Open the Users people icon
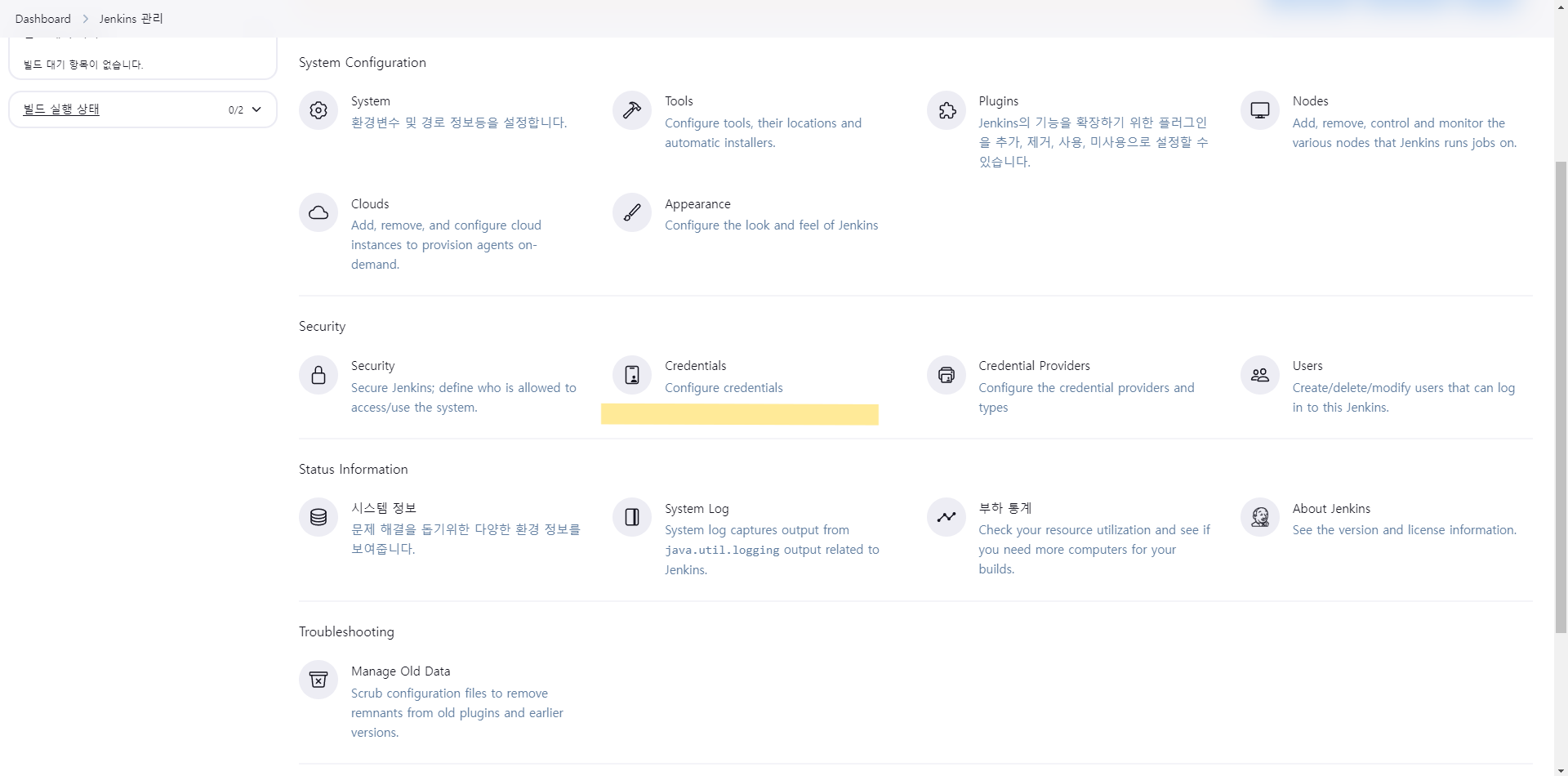This screenshot has width=1568, height=776. point(1260,375)
